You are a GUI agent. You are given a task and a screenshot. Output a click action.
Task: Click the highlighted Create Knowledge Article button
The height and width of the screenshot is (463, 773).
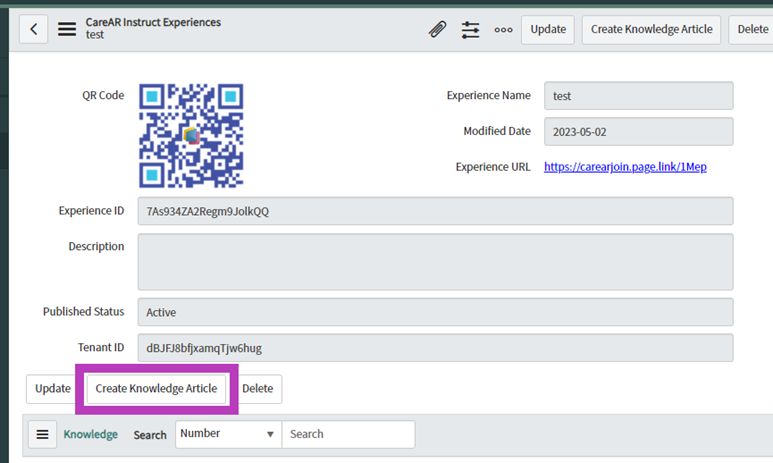coord(156,388)
